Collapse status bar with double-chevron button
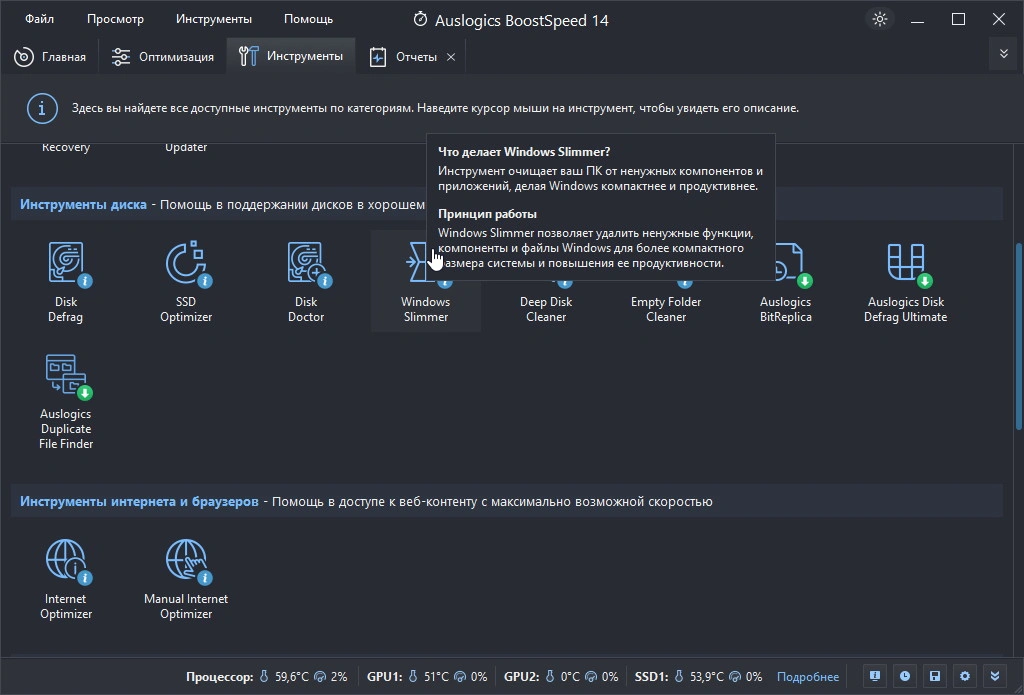Image resolution: width=1024 pixels, height=695 pixels. pyautogui.click(x=995, y=676)
